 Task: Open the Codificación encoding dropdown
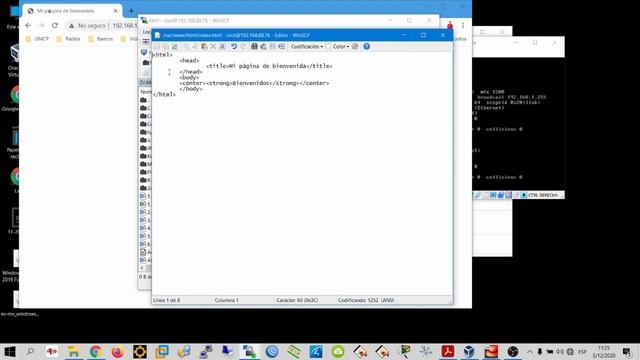tap(307, 47)
